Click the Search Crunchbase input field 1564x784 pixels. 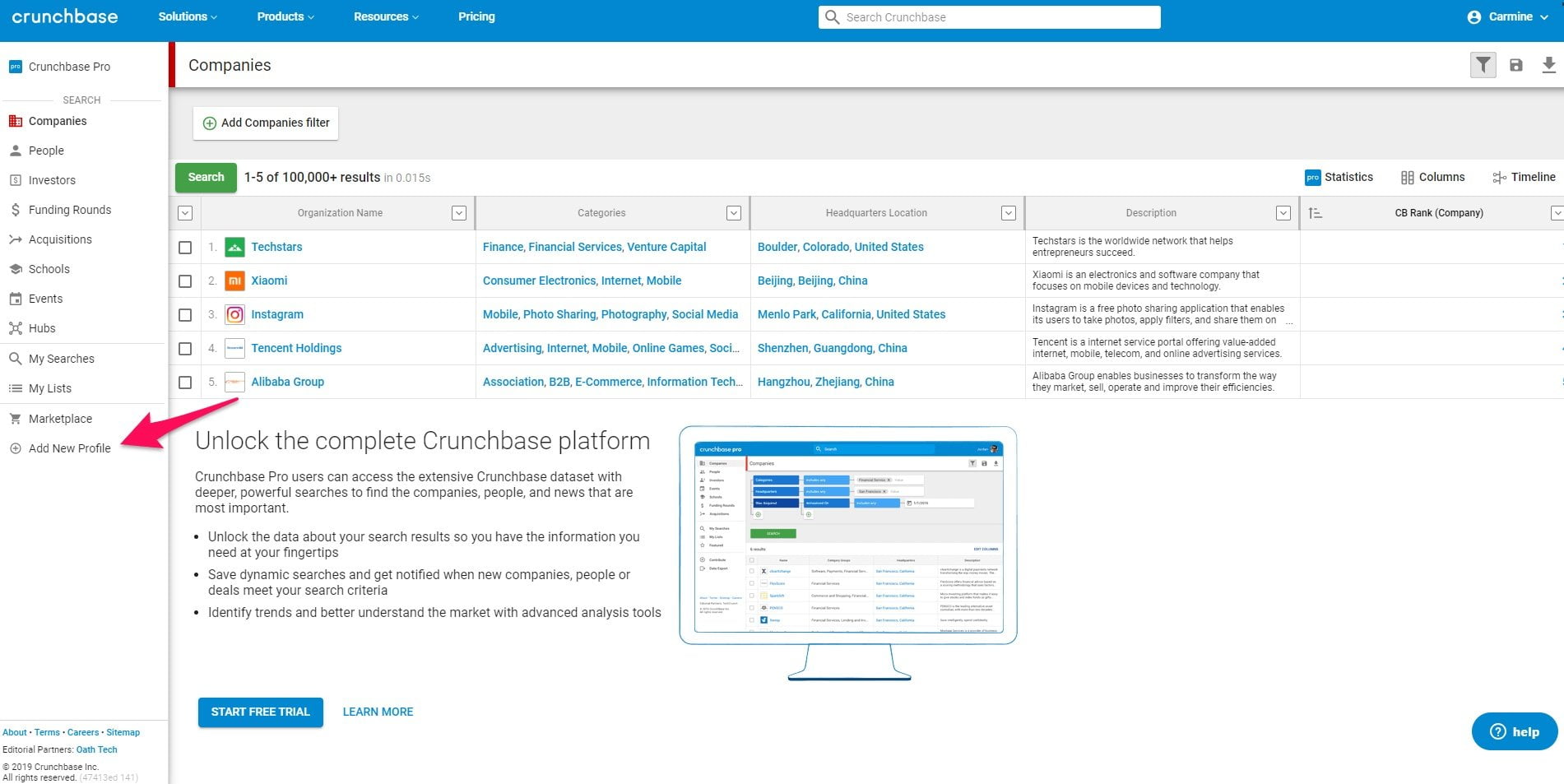tap(990, 17)
